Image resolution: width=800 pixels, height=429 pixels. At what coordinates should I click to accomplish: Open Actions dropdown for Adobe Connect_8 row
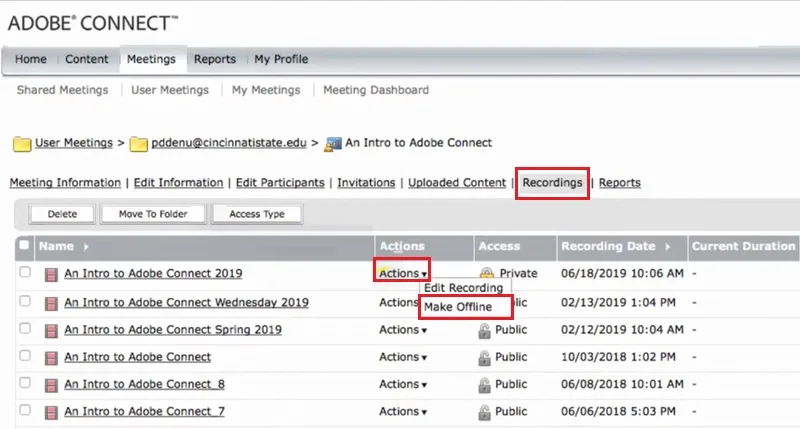click(x=403, y=384)
